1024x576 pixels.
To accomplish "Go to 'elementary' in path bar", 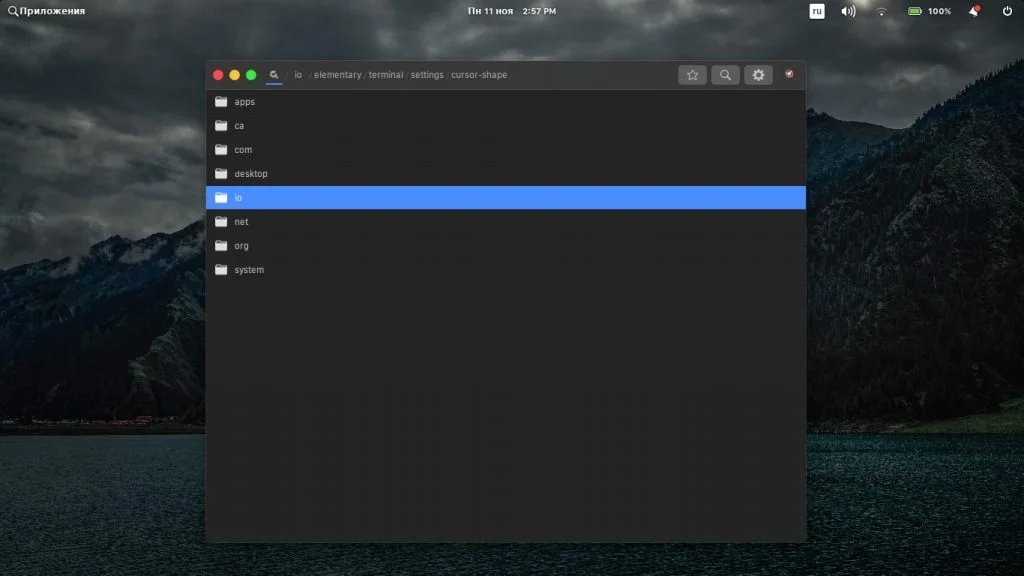I will click(x=338, y=74).
